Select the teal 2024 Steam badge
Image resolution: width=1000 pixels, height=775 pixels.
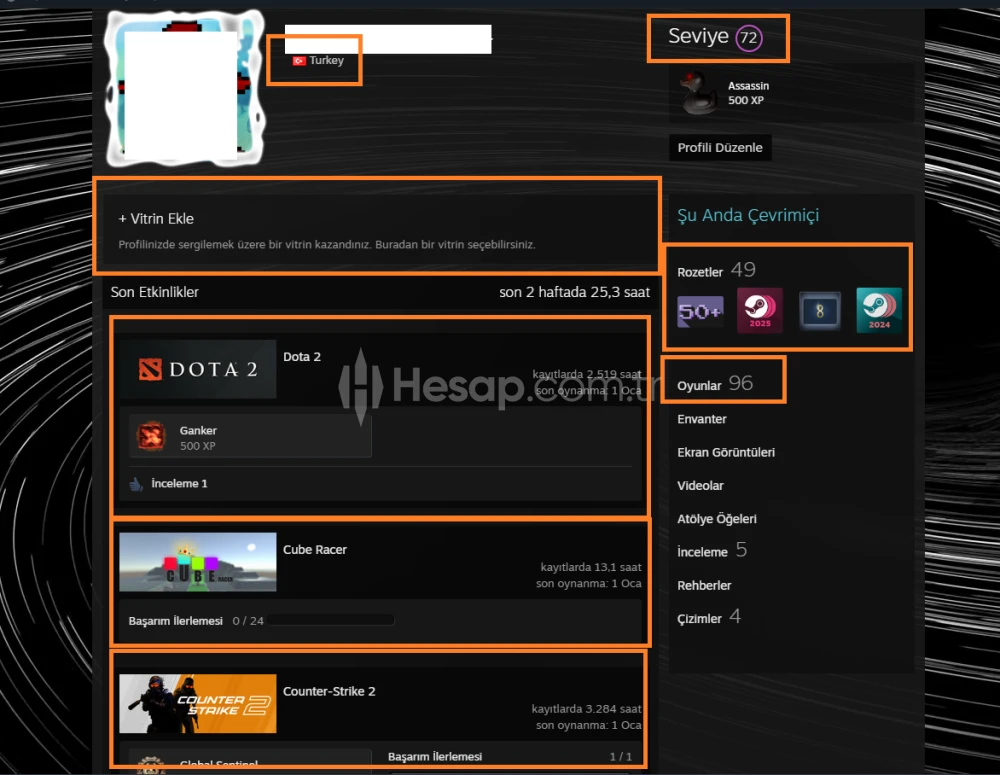coord(879,311)
